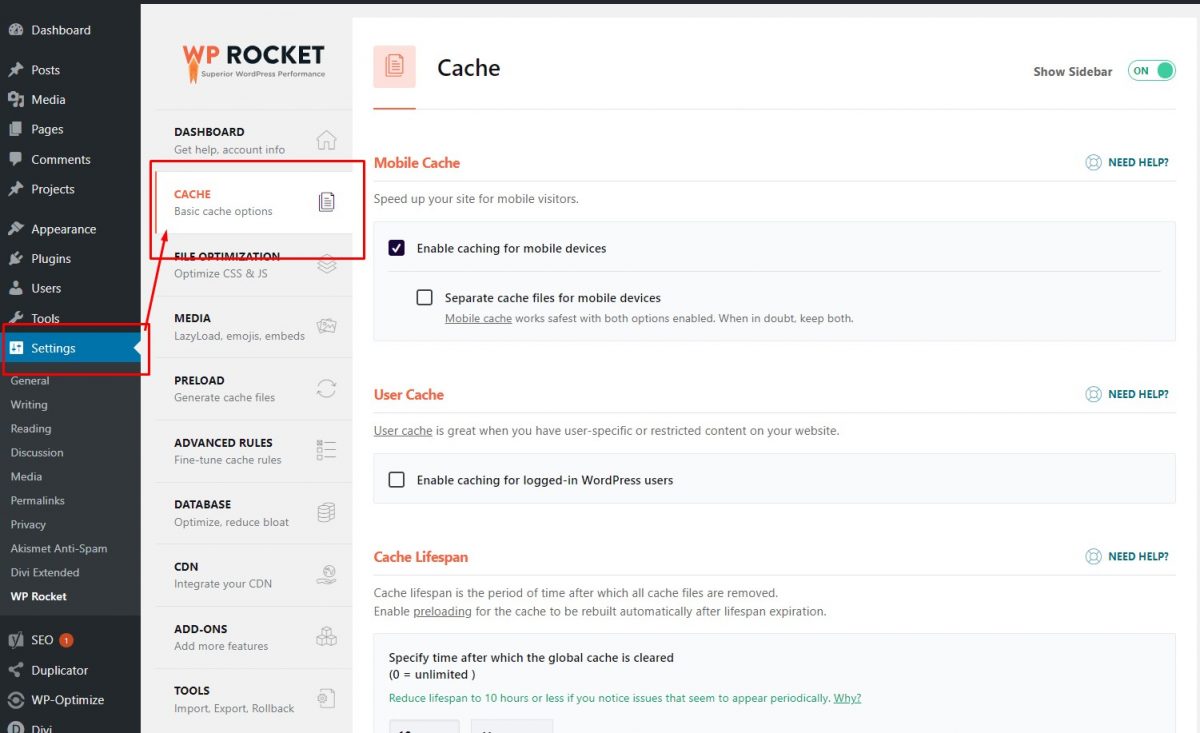The width and height of the screenshot is (1200, 733).
Task: Open the Media settings submenu under Settings
Action: pyautogui.click(x=26, y=477)
